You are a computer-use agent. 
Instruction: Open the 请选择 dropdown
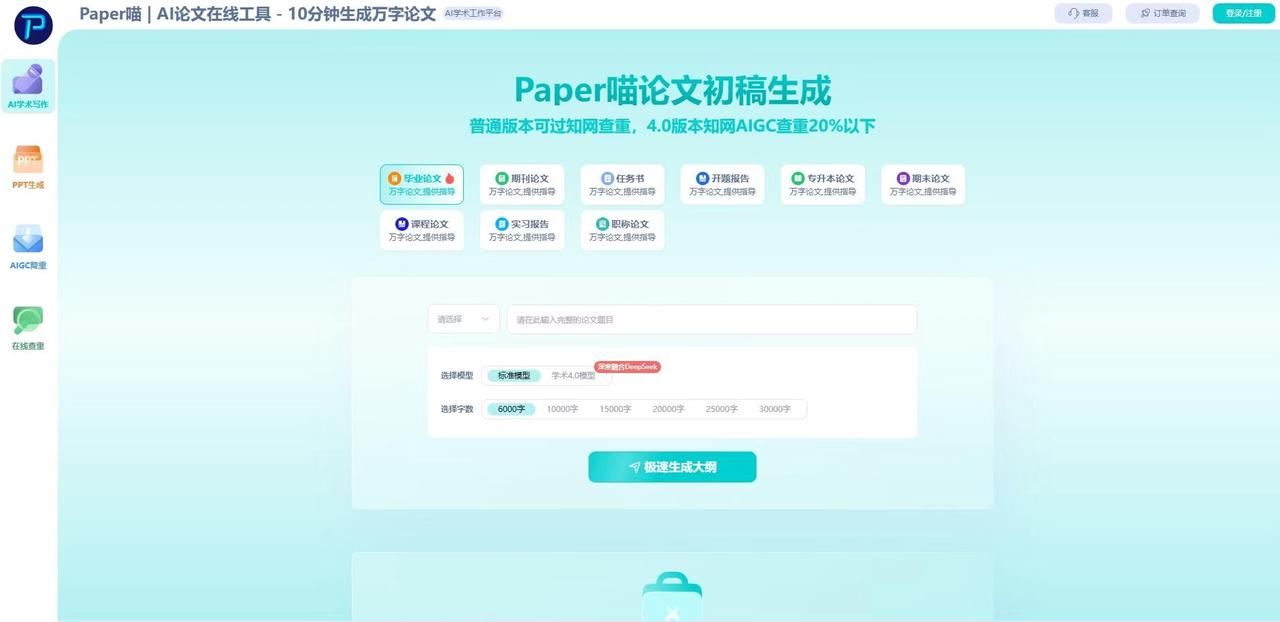(464, 319)
